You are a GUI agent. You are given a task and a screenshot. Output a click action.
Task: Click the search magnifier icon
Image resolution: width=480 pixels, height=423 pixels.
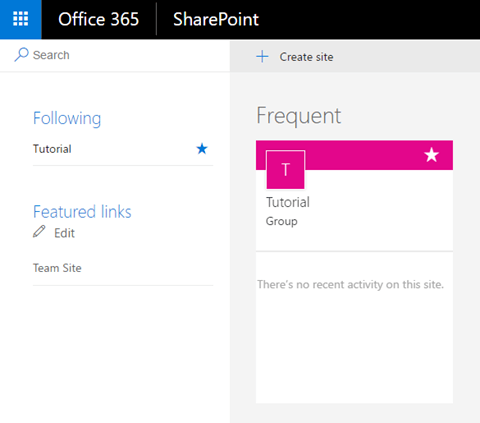(x=21, y=55)
